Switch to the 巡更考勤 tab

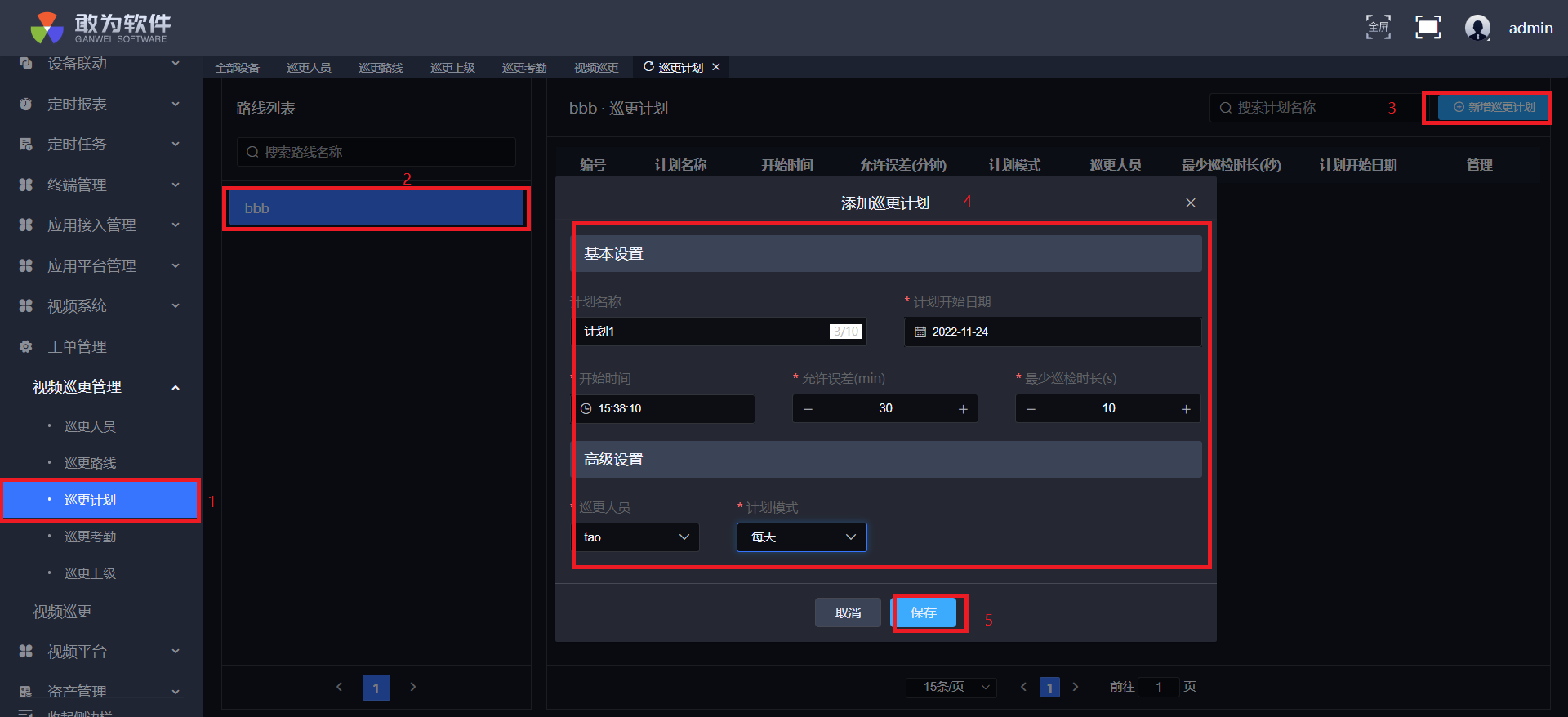click(x=524, y=68)
